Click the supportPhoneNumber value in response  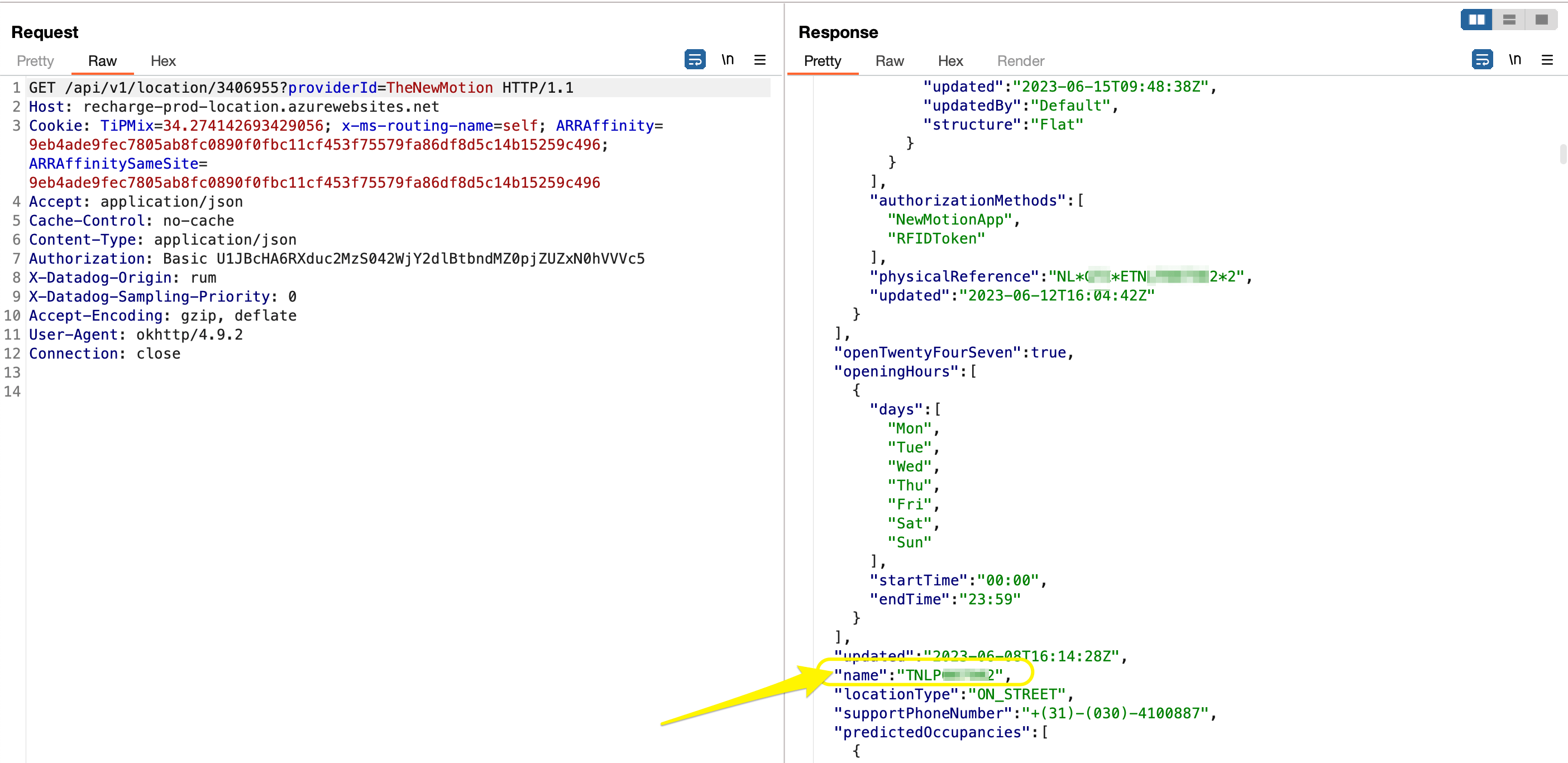point(1115,713)
